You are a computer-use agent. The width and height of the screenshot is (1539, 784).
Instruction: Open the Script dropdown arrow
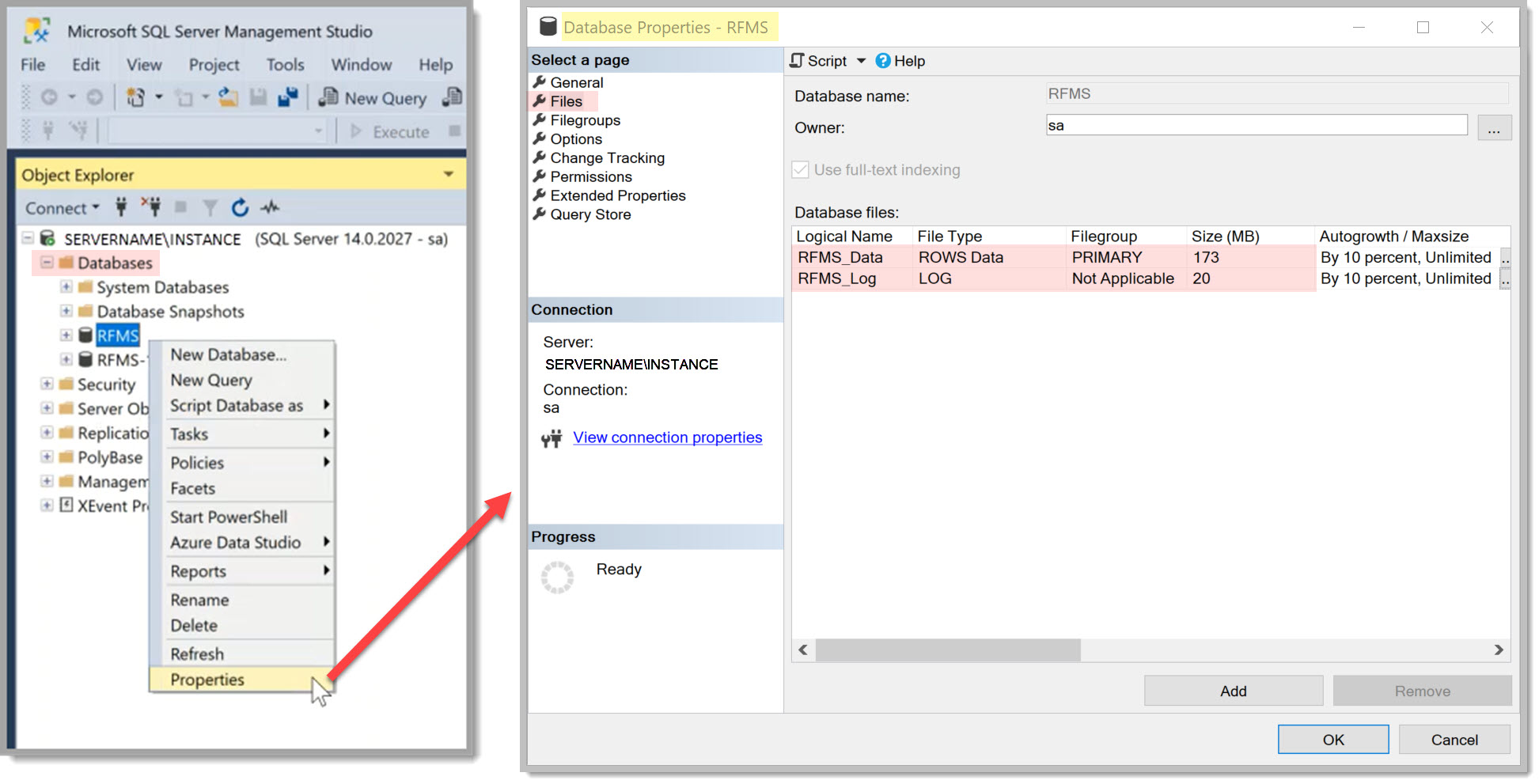point(862,61)
